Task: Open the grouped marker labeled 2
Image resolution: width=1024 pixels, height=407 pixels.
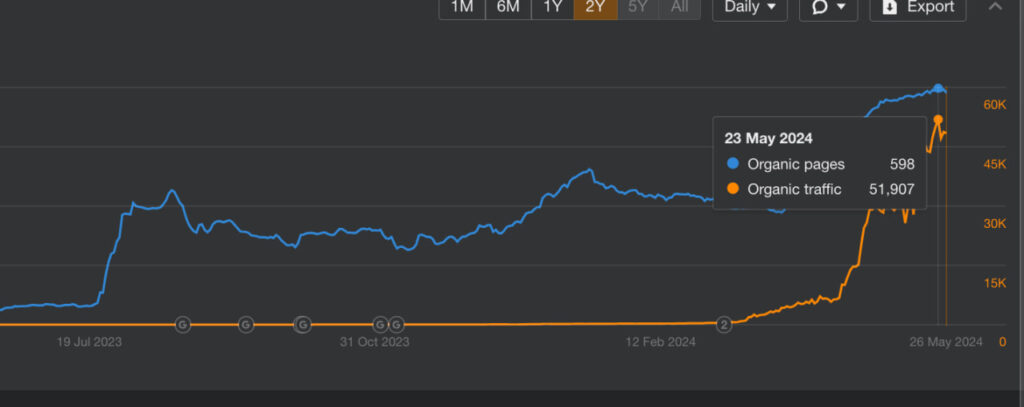Action: point(725,324)
